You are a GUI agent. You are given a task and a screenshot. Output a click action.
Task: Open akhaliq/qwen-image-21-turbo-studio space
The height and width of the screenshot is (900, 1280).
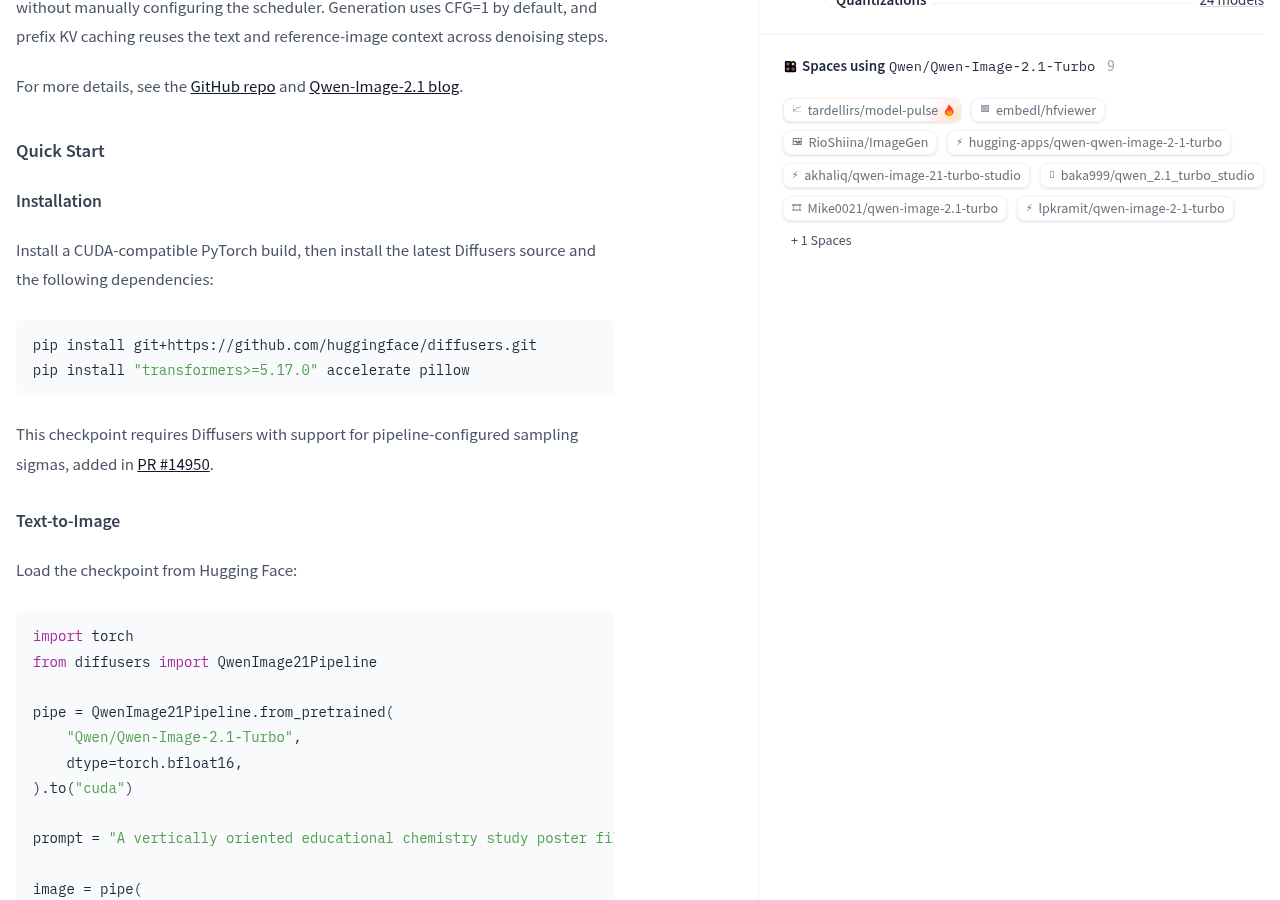pos(906,175)
